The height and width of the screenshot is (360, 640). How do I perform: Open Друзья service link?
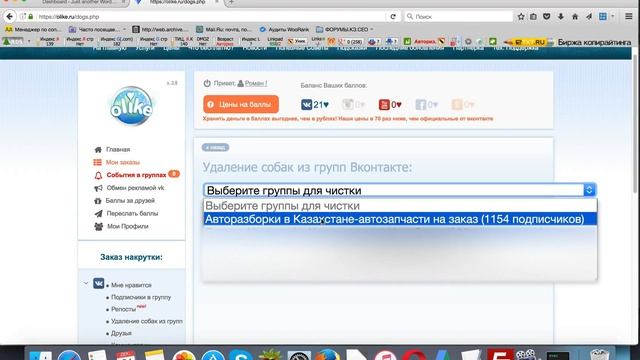tap(121, 333)
